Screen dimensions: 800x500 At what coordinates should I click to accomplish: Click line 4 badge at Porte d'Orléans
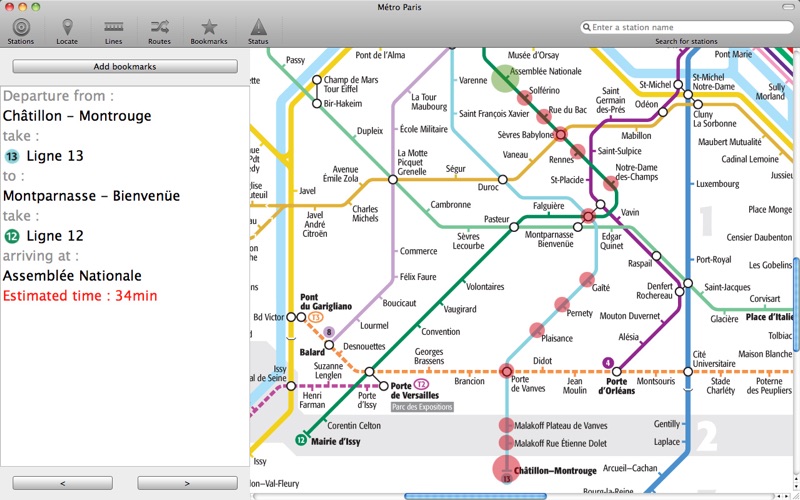pyautogui.click(x=608, y=363)
